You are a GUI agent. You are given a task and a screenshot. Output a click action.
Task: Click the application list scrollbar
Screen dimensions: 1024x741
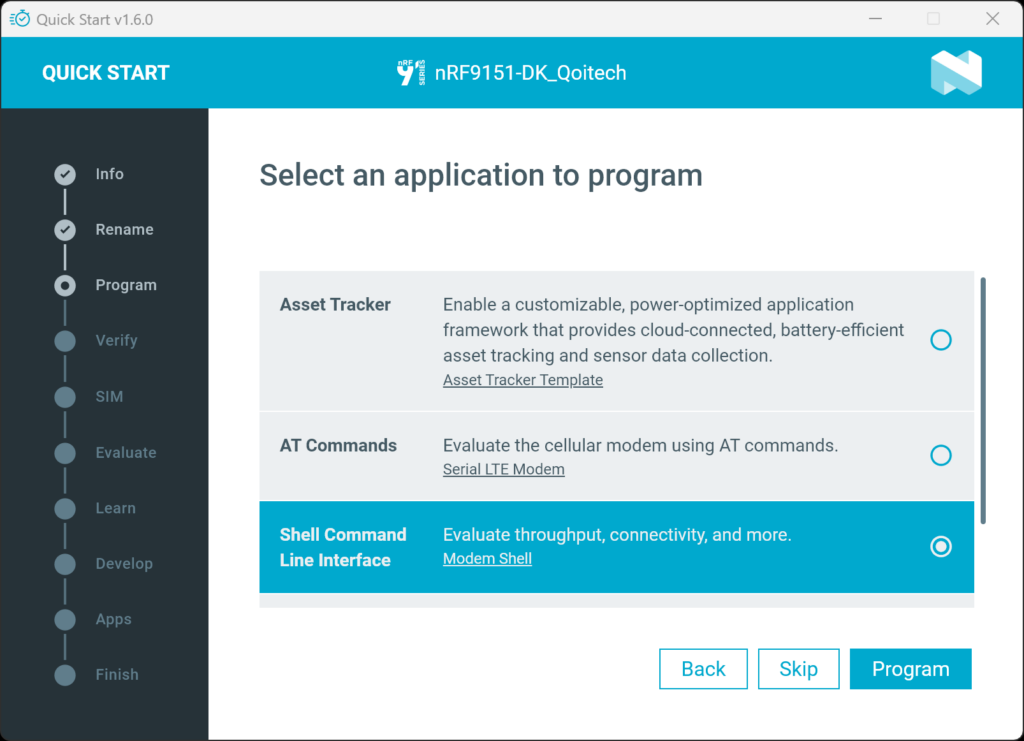983,400
